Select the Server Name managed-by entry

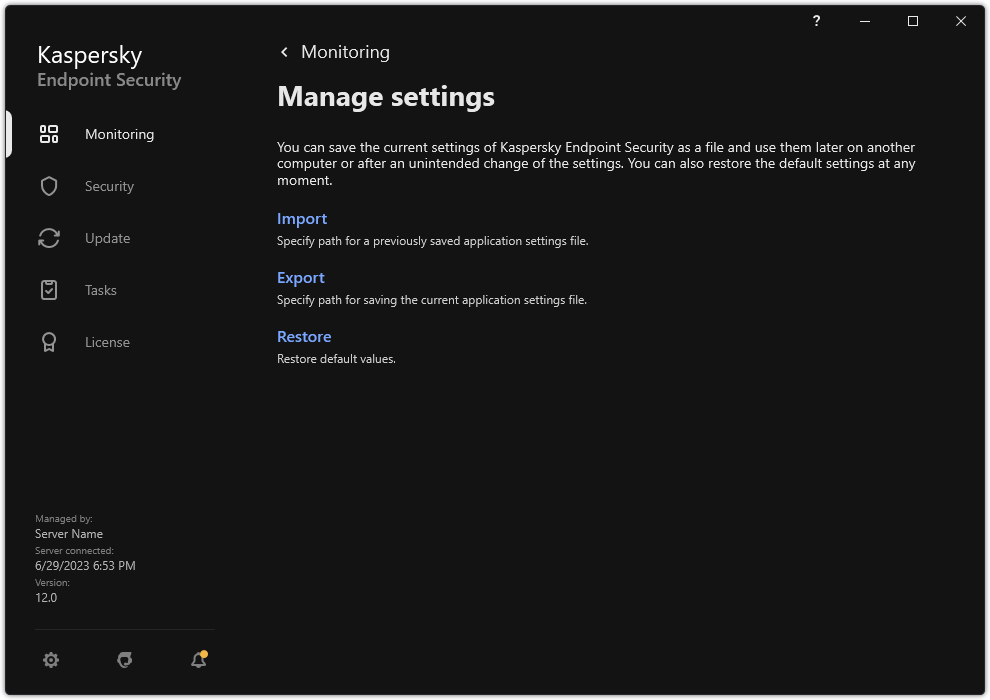coord(69,533)
